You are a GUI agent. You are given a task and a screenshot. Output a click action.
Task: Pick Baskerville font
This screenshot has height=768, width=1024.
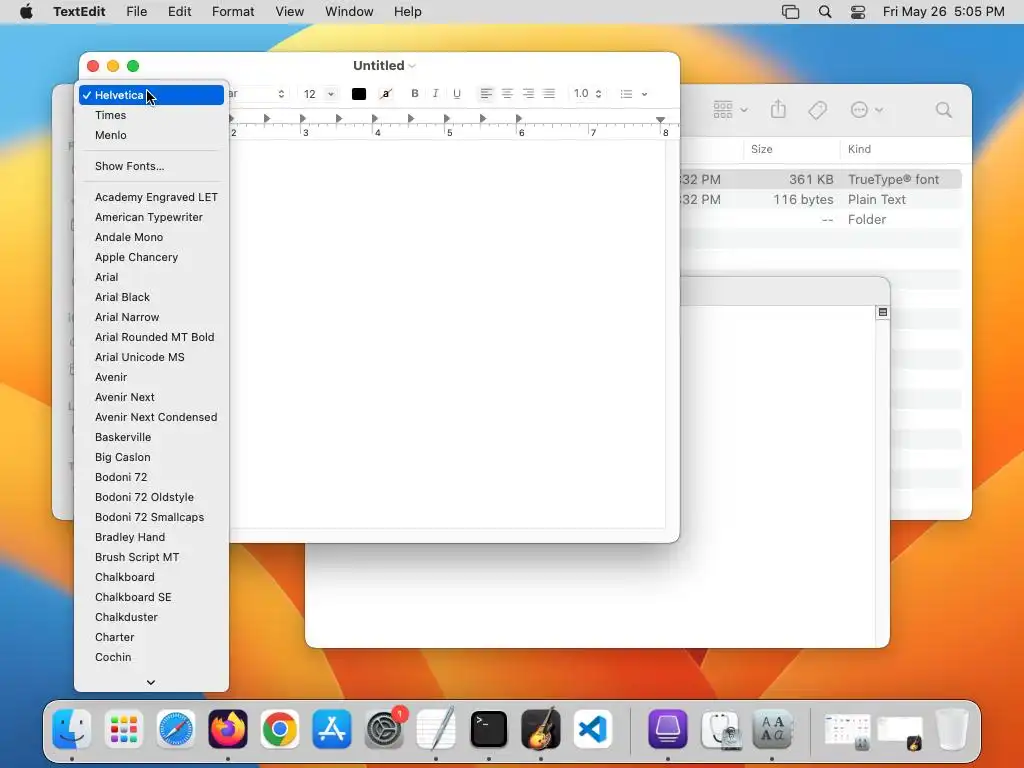(x=152, y=438)
